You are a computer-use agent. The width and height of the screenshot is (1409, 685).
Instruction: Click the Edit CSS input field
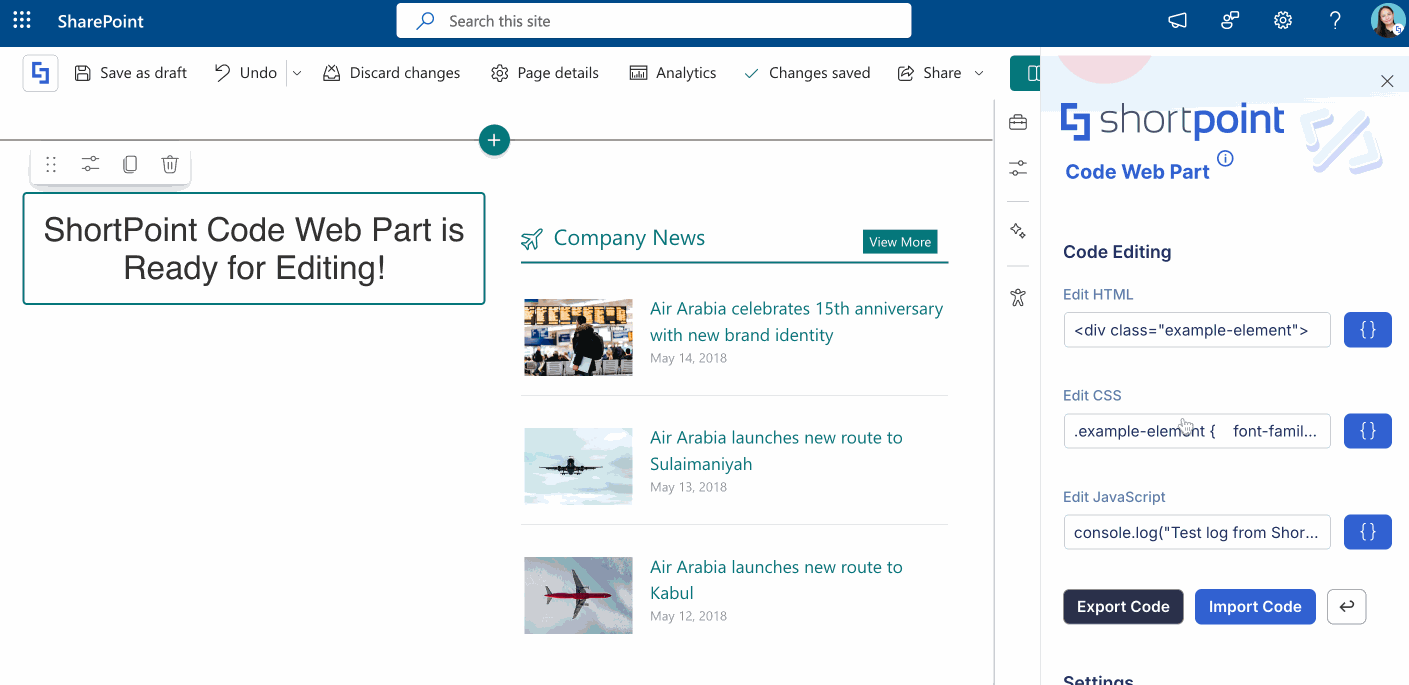(x=1197, y=431)
